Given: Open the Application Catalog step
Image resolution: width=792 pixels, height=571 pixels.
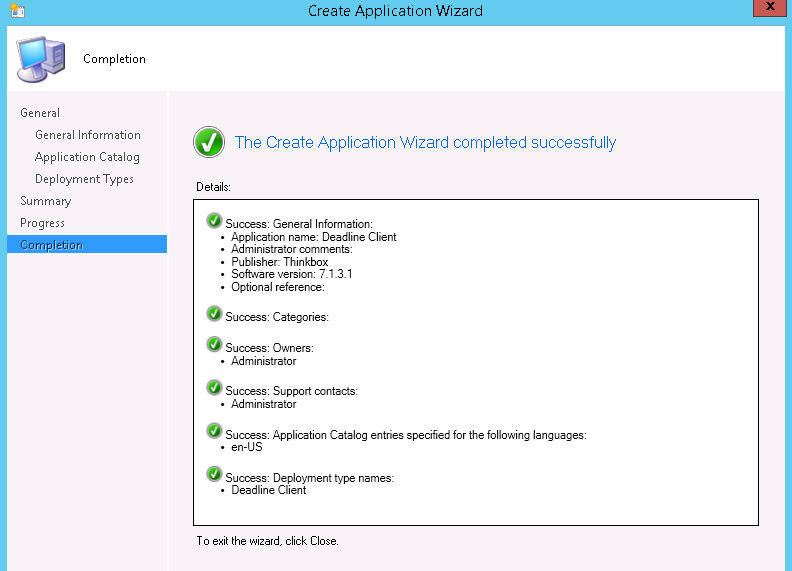Looking at the screenshot, I should (87, 157).
